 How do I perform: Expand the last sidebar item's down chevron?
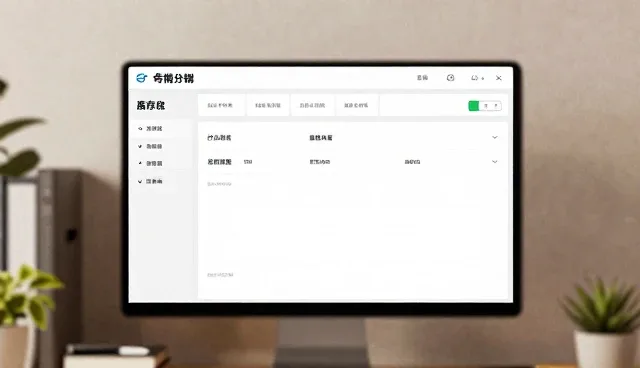coord(140,182)
